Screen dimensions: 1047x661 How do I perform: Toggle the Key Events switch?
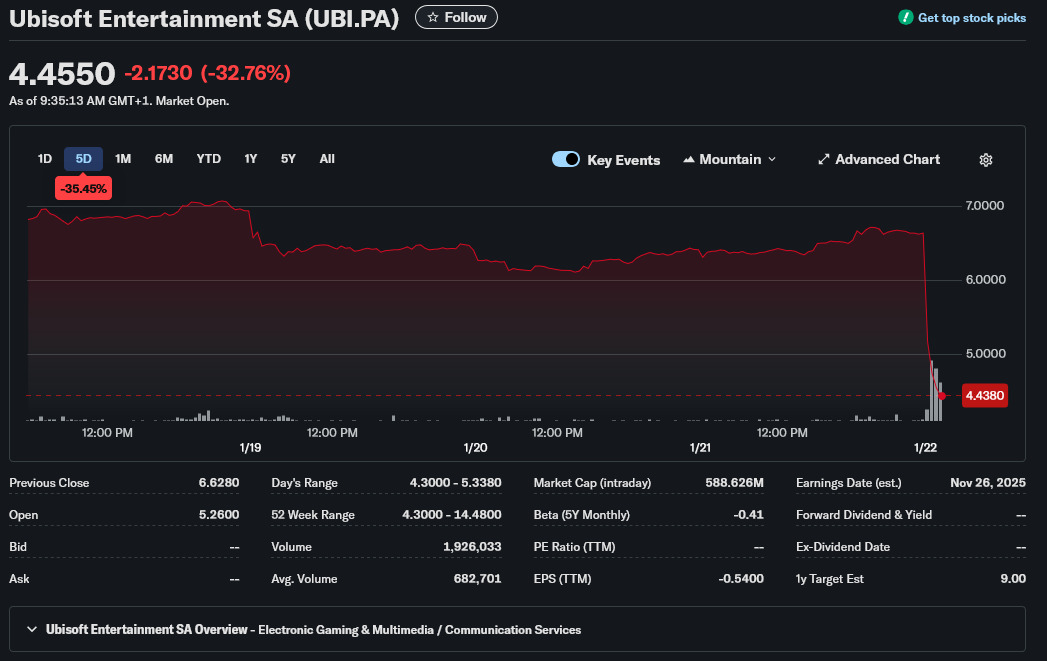click(x=566, y=160)
